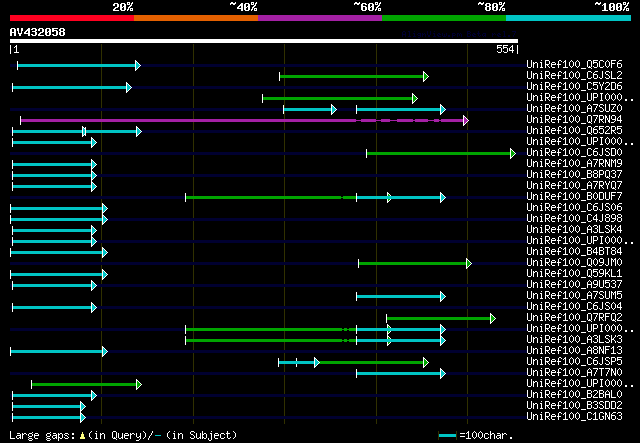This screenshot has height=443, width=640.
Task: Open the UniRef100_Q7RN94 hit label
Action: [574, 119]
